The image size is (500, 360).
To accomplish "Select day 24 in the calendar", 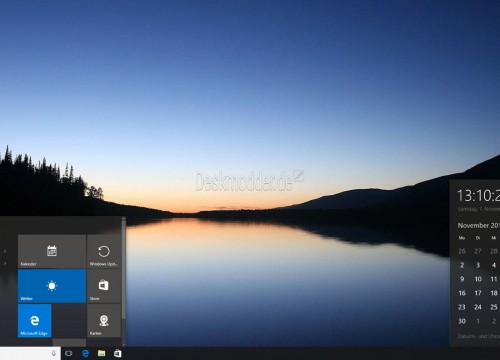I will [x=478, y=307].
